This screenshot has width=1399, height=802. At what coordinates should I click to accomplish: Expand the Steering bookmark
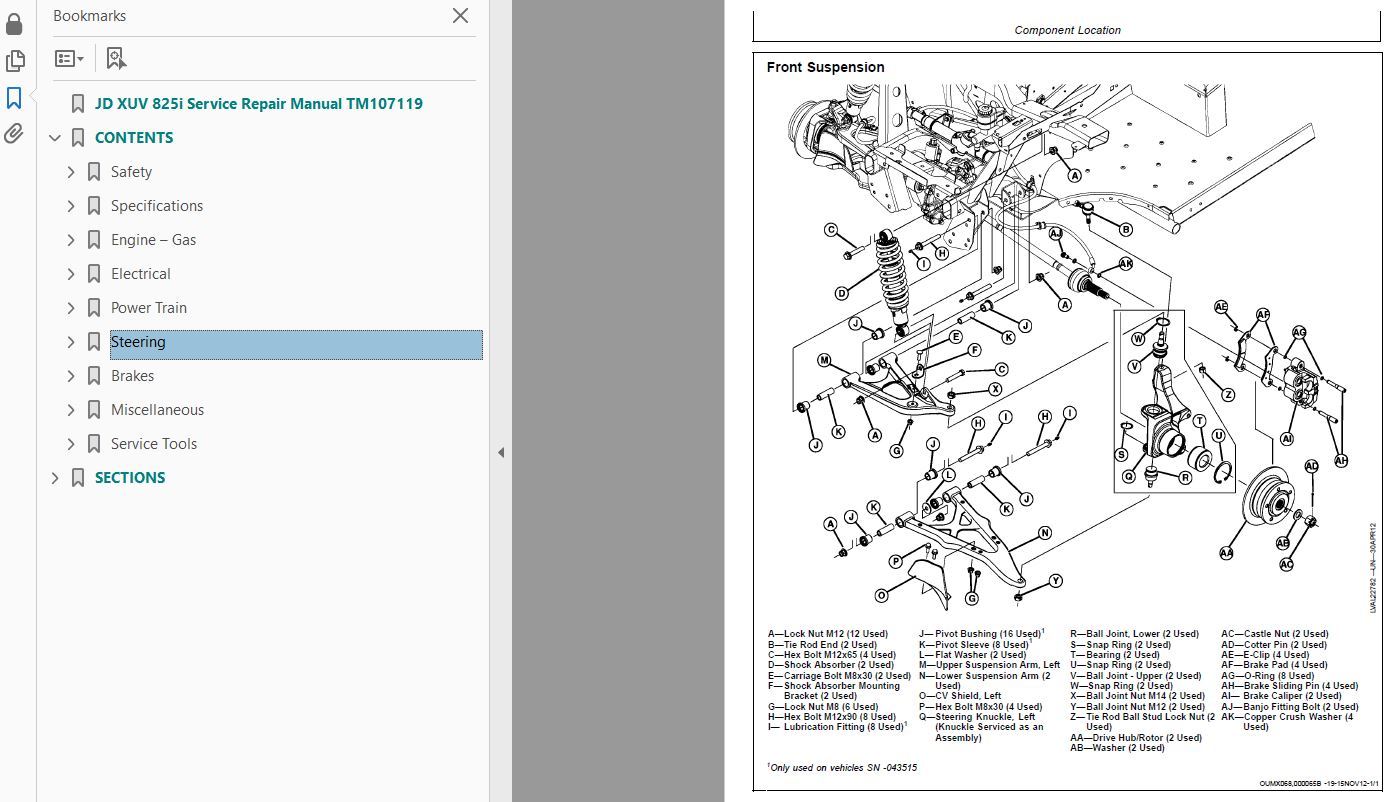(71, 342)
